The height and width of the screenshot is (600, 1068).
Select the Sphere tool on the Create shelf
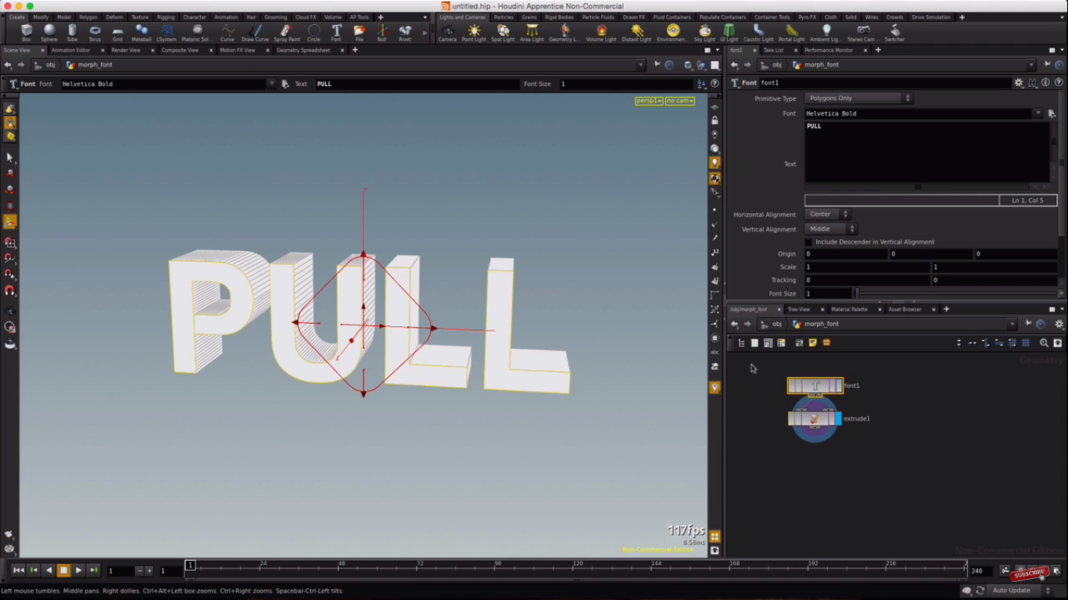tap(49, 31)
